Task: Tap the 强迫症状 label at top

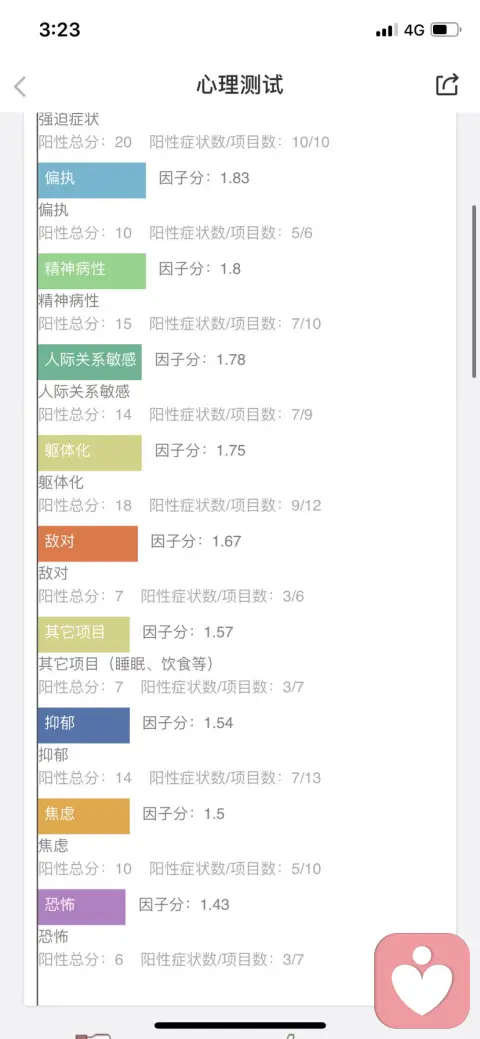Action: click(69, 120)
